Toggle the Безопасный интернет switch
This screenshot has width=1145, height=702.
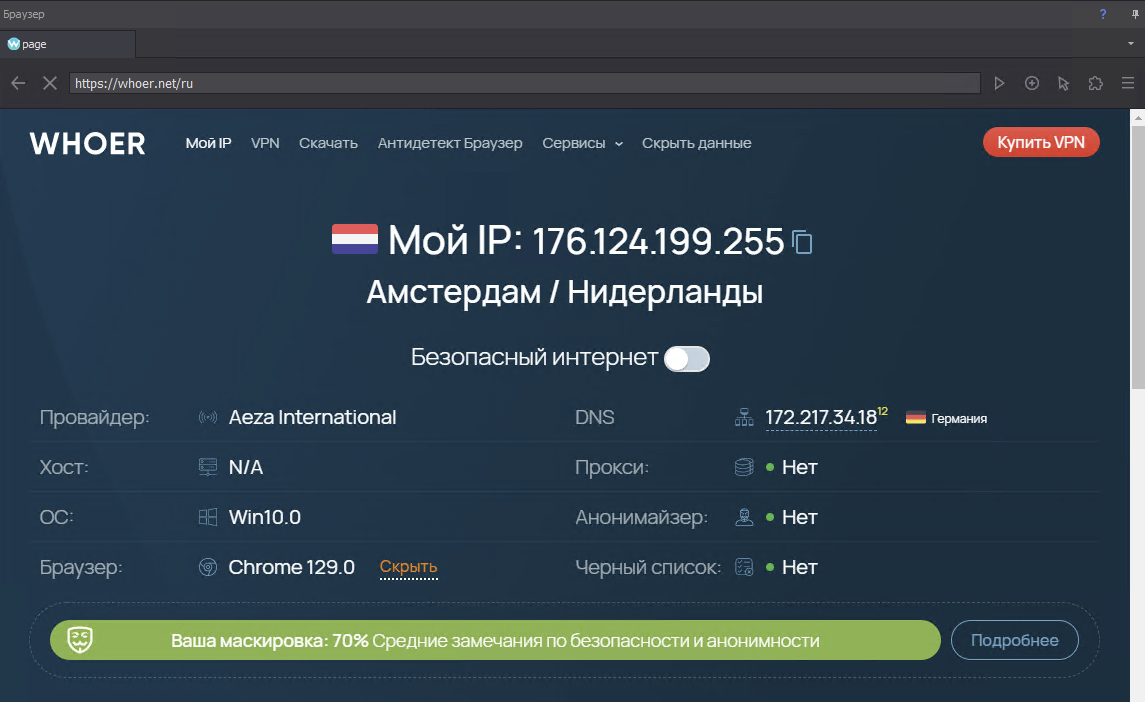point(686,359)
